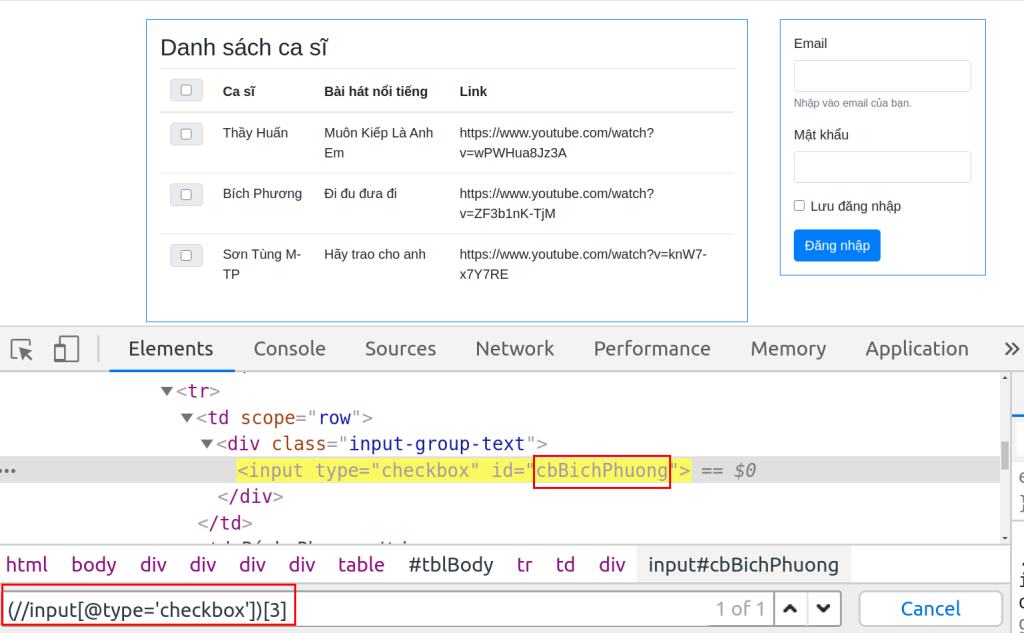Image resolution: width=1024 pixels, height=633 pixels.
Task: Switch to the Sources tab
Action: click(x=400, y=349)
